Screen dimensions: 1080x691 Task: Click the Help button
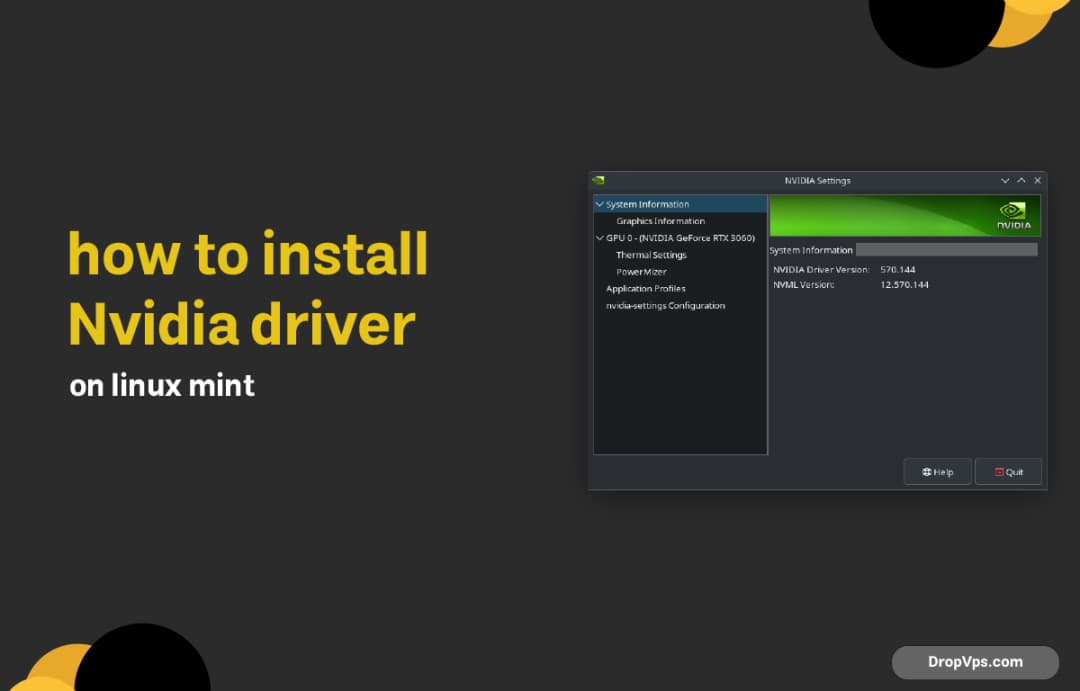point(937,471)
